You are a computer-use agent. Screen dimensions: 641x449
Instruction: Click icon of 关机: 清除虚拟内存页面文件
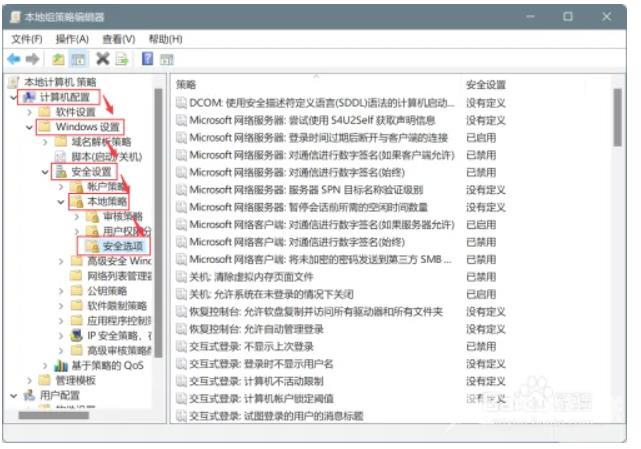[x=181, y=277]
